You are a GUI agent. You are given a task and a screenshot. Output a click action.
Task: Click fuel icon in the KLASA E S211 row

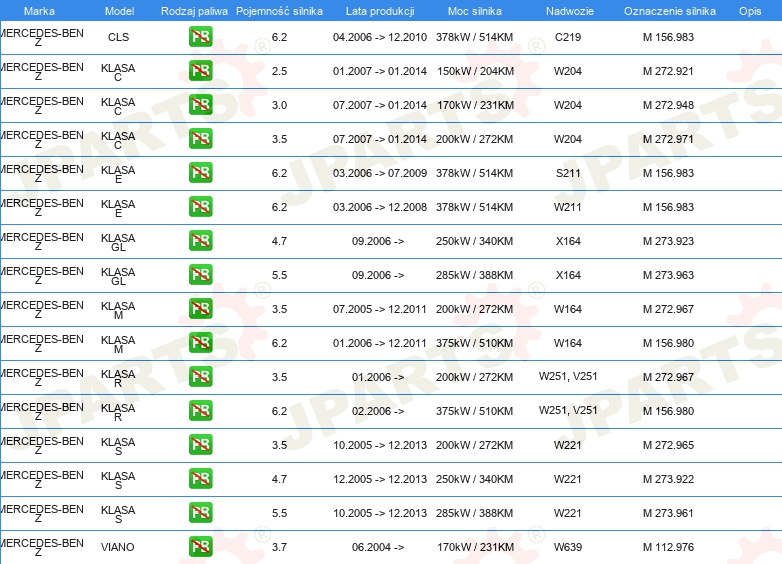[200, 173]
